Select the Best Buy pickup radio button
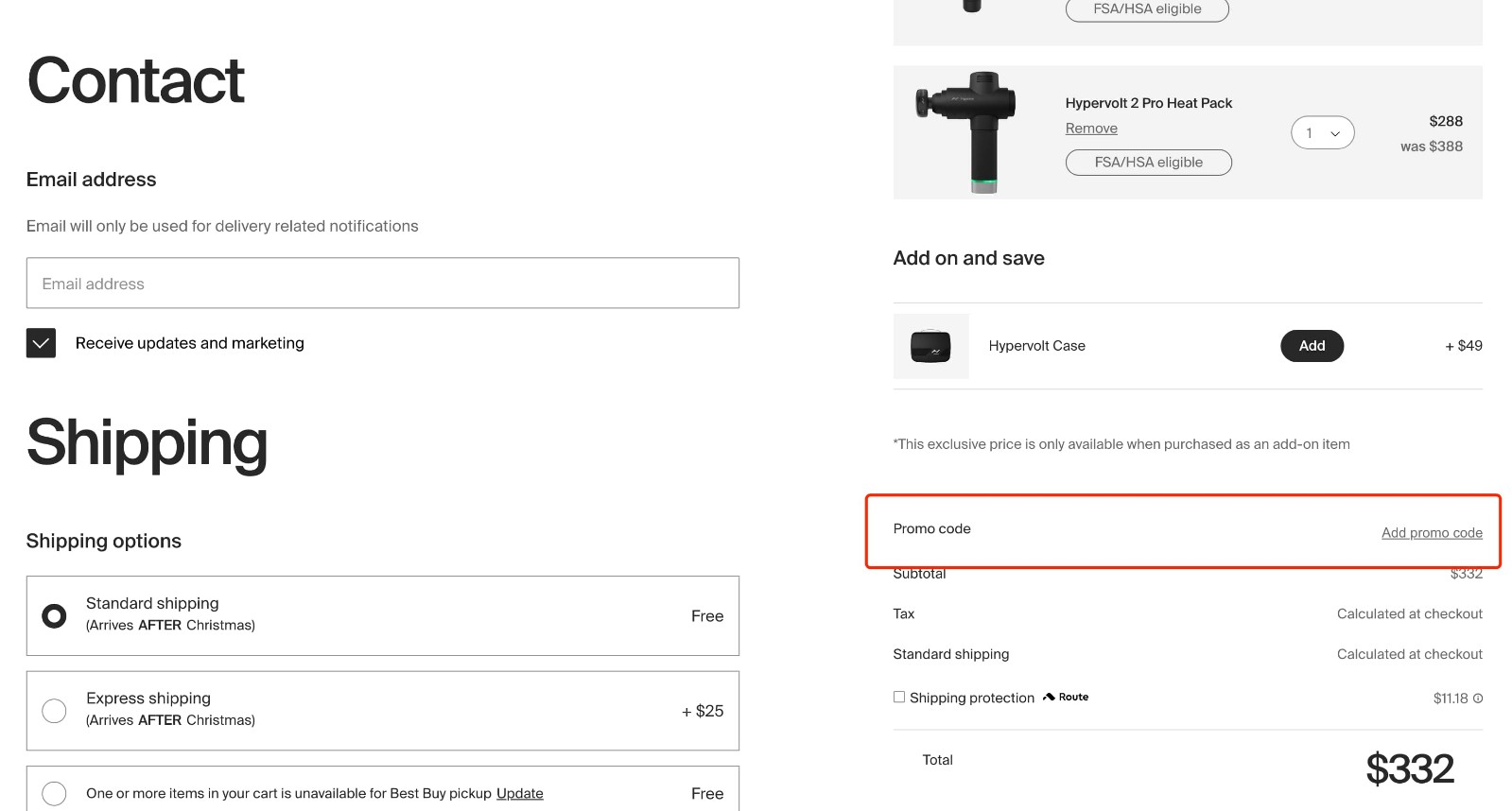This screenshot has height=811, width=1512. click(x=55, y=793)
